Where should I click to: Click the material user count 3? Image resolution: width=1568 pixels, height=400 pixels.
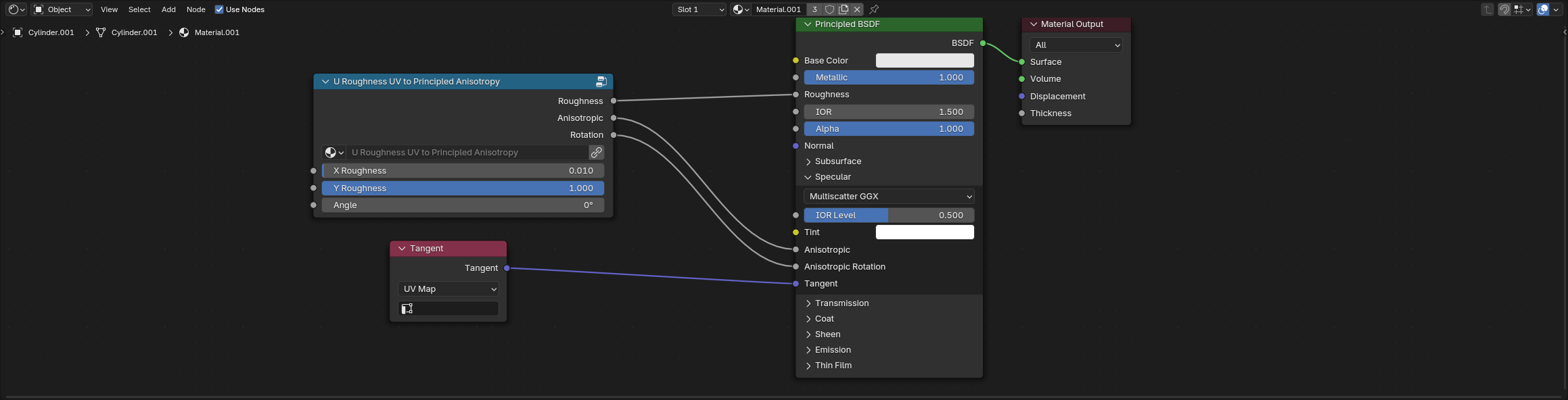tap(814, 9)
